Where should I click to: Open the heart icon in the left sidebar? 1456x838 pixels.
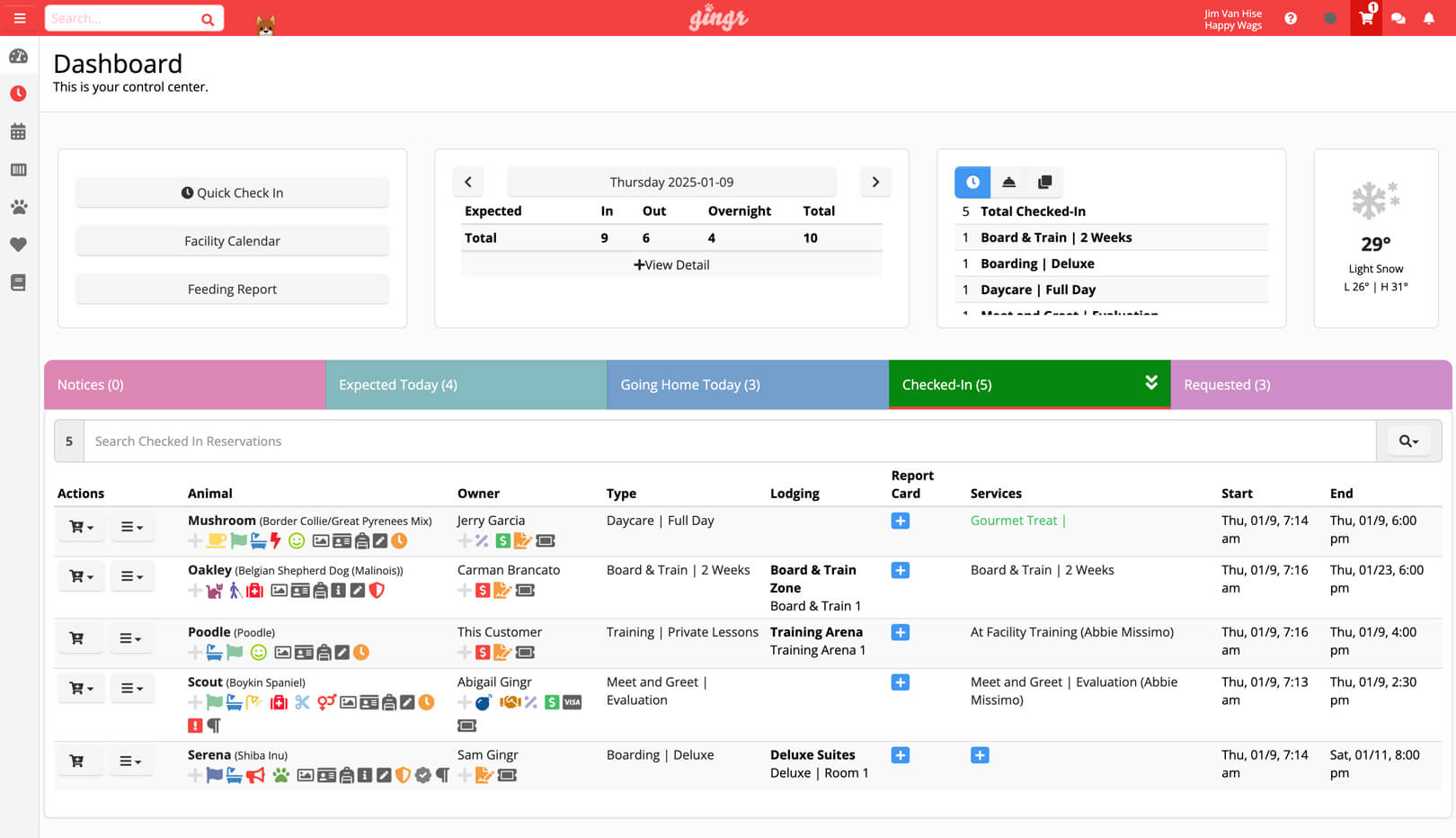[19, 245]
